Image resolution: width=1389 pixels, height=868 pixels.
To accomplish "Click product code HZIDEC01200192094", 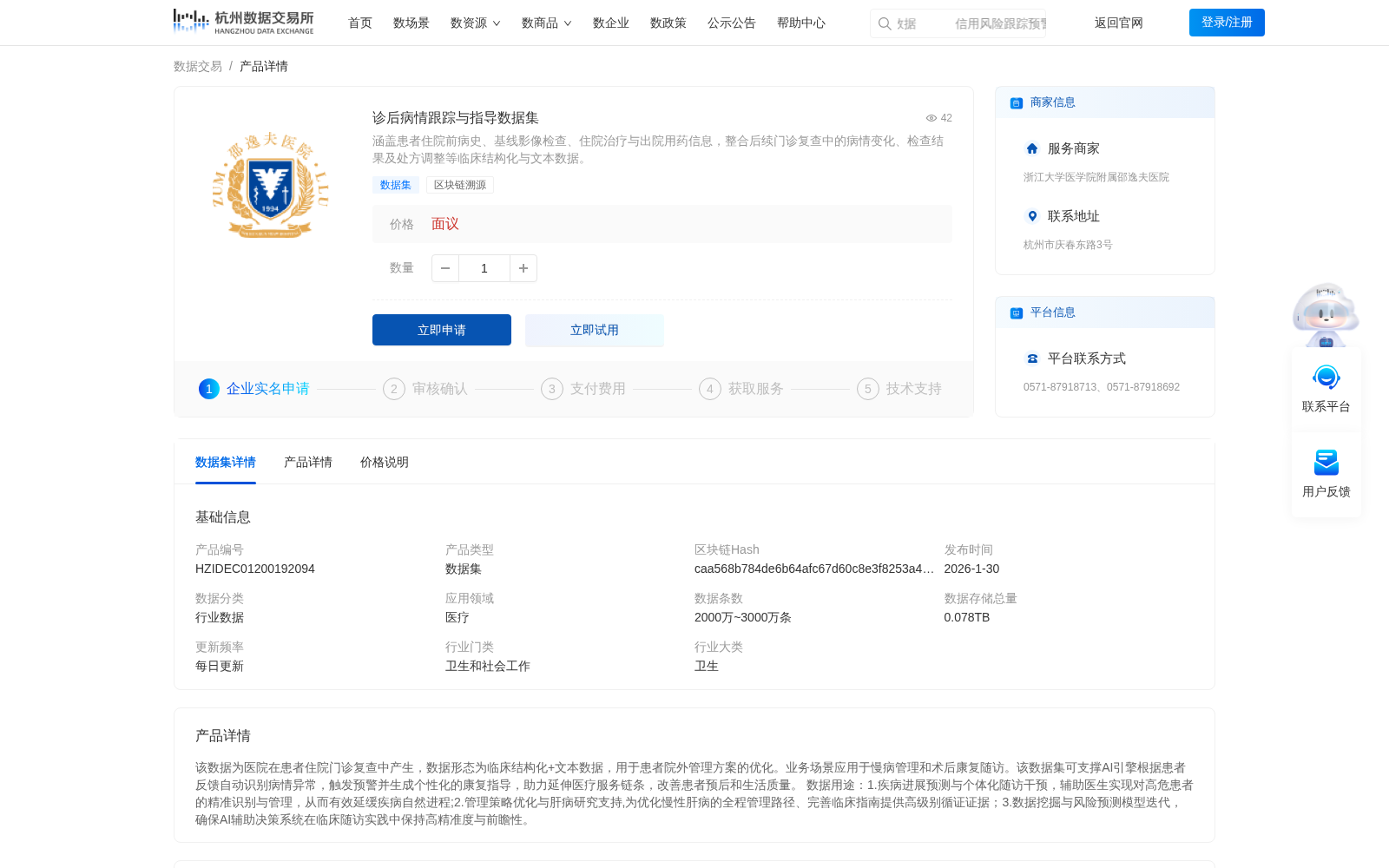I will [255, 569].
